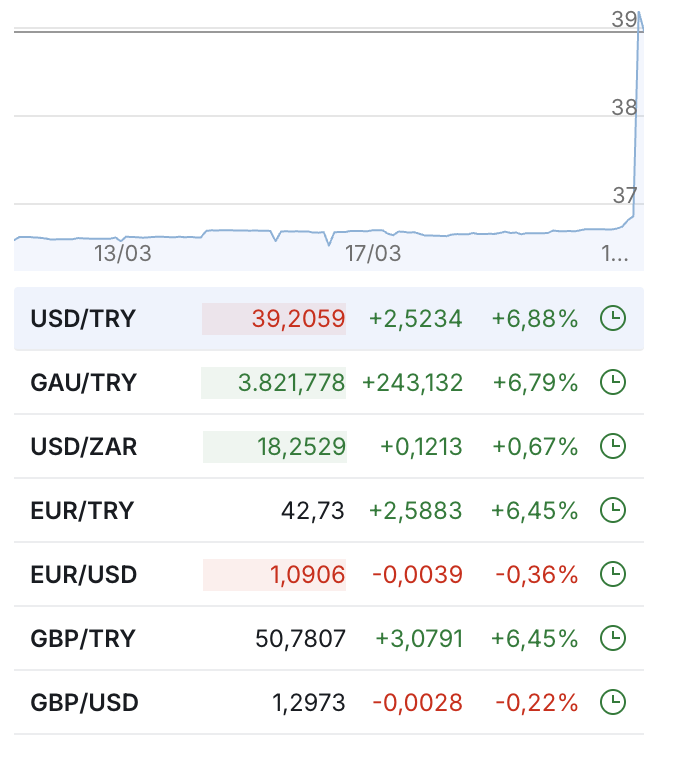This screenshot has width=676, height=772.
Task: Click the USD/ZAR price 18,2529
Action: (x=301, y=447)
